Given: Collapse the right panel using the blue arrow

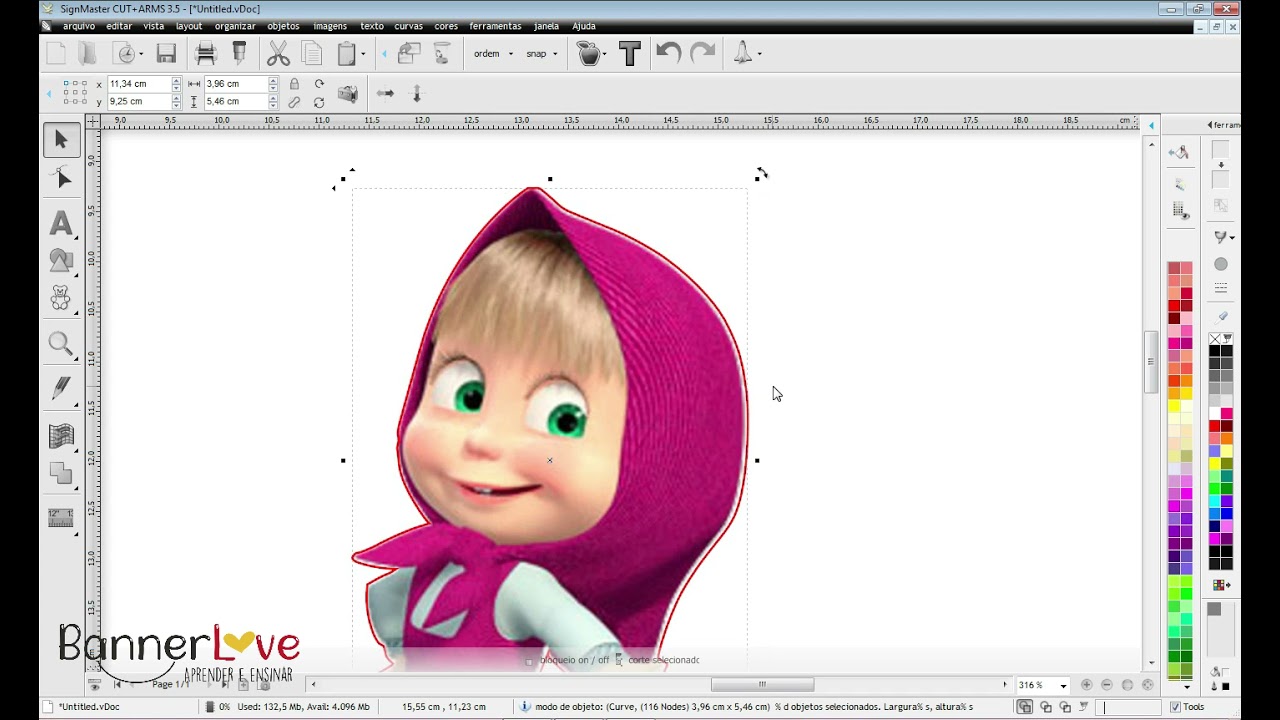Looking at the screenshot, I should click(x=1151, y=125).
